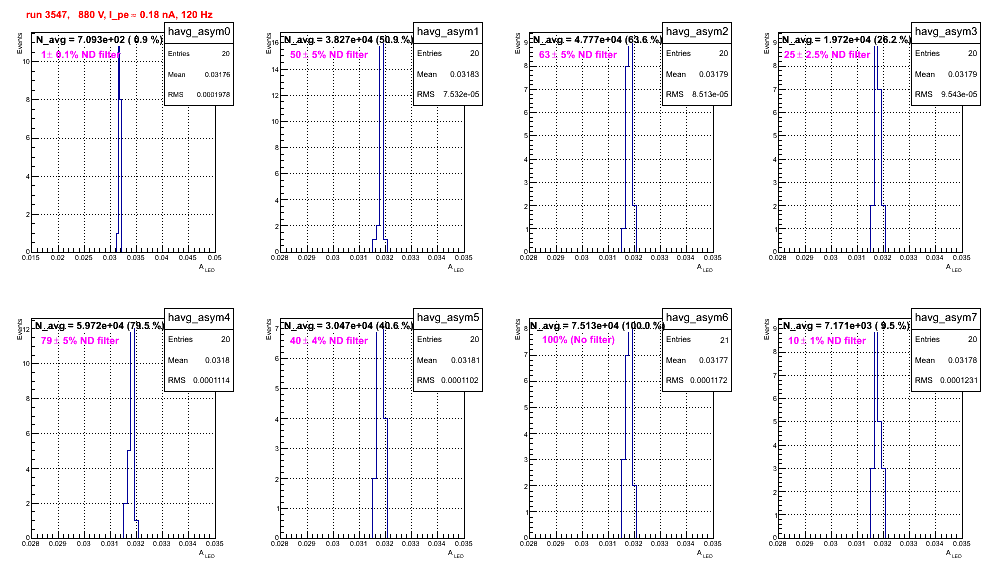Select the havg_asym0 stats box title
The height and width of the screenshot is (572, 996).
click(199, 32)
